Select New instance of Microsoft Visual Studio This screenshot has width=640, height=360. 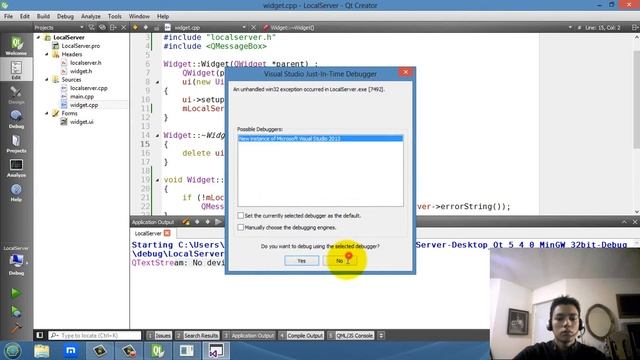(320, 139)
